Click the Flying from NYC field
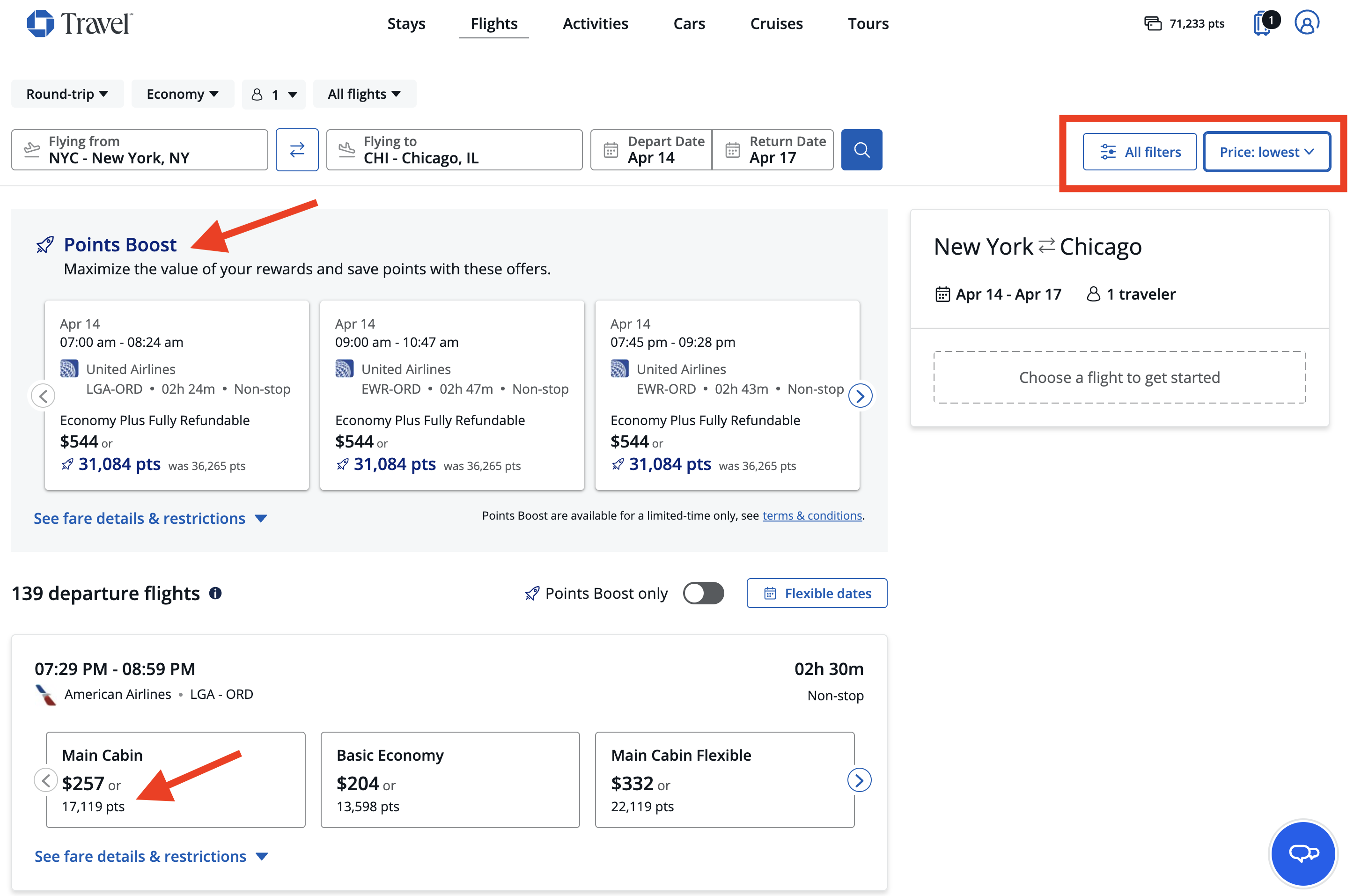This screenshot has width=1354, height=896. (x=140, y=150)
